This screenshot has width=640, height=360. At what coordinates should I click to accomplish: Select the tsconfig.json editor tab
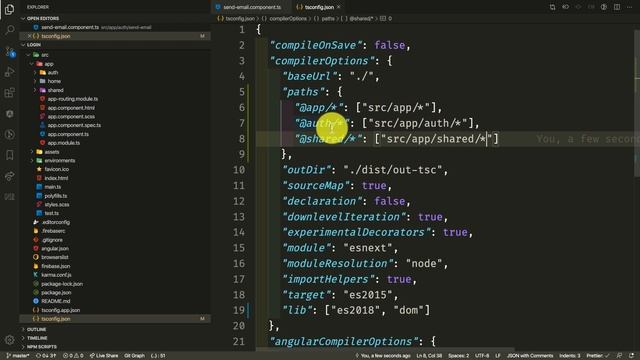pyautogui.click(x=318, y=7)
